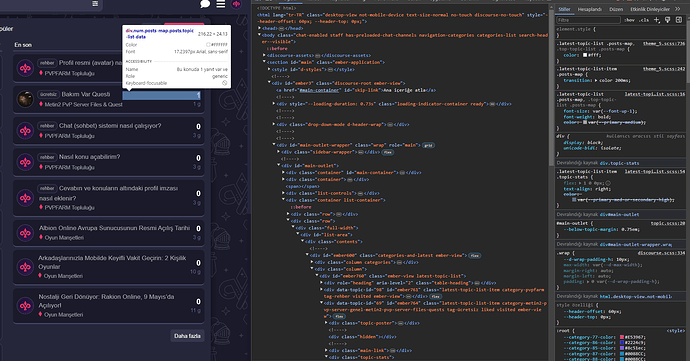Switch to the Stiller tab
Image resolution: width=690 pixels, height=361 pixels.
point(564,9)
